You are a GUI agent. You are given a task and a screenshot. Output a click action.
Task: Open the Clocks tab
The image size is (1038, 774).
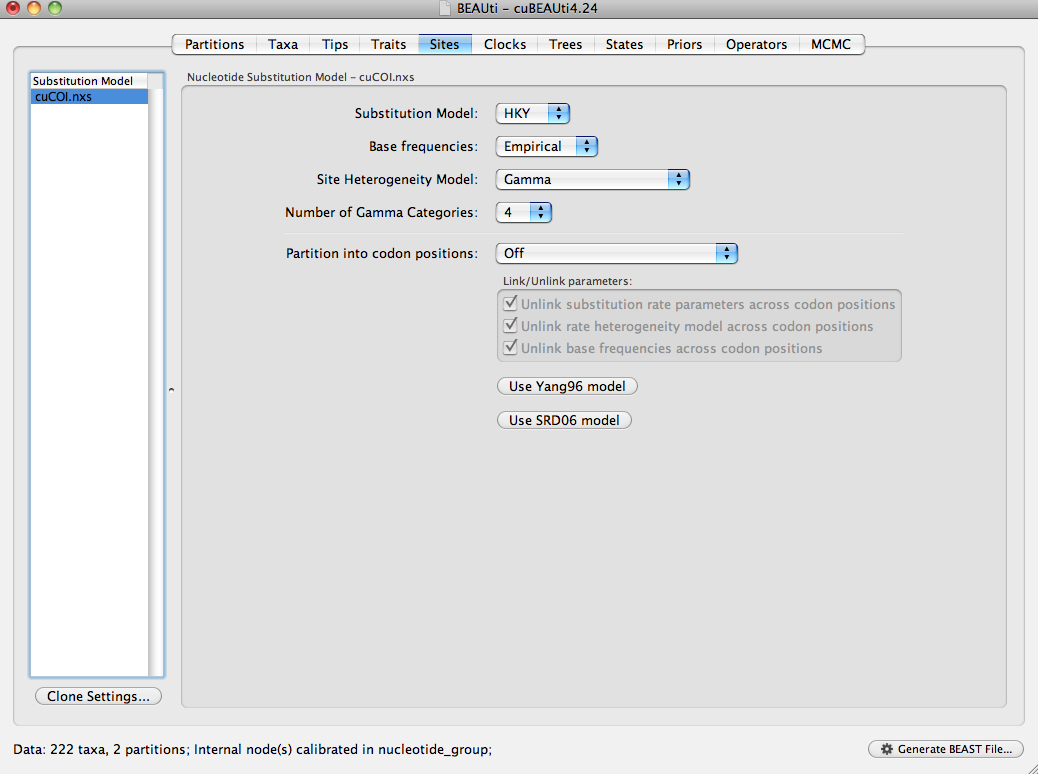[x=504, y=44]
